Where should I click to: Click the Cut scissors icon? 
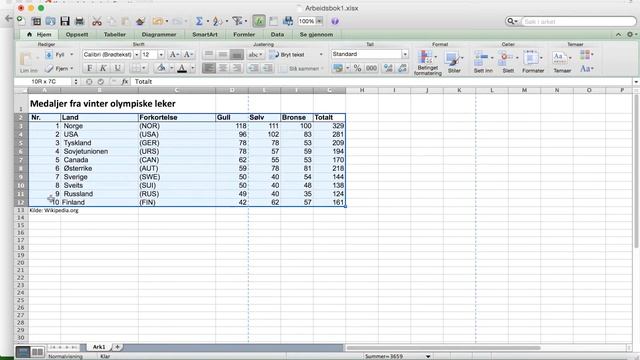pos(97,21)
